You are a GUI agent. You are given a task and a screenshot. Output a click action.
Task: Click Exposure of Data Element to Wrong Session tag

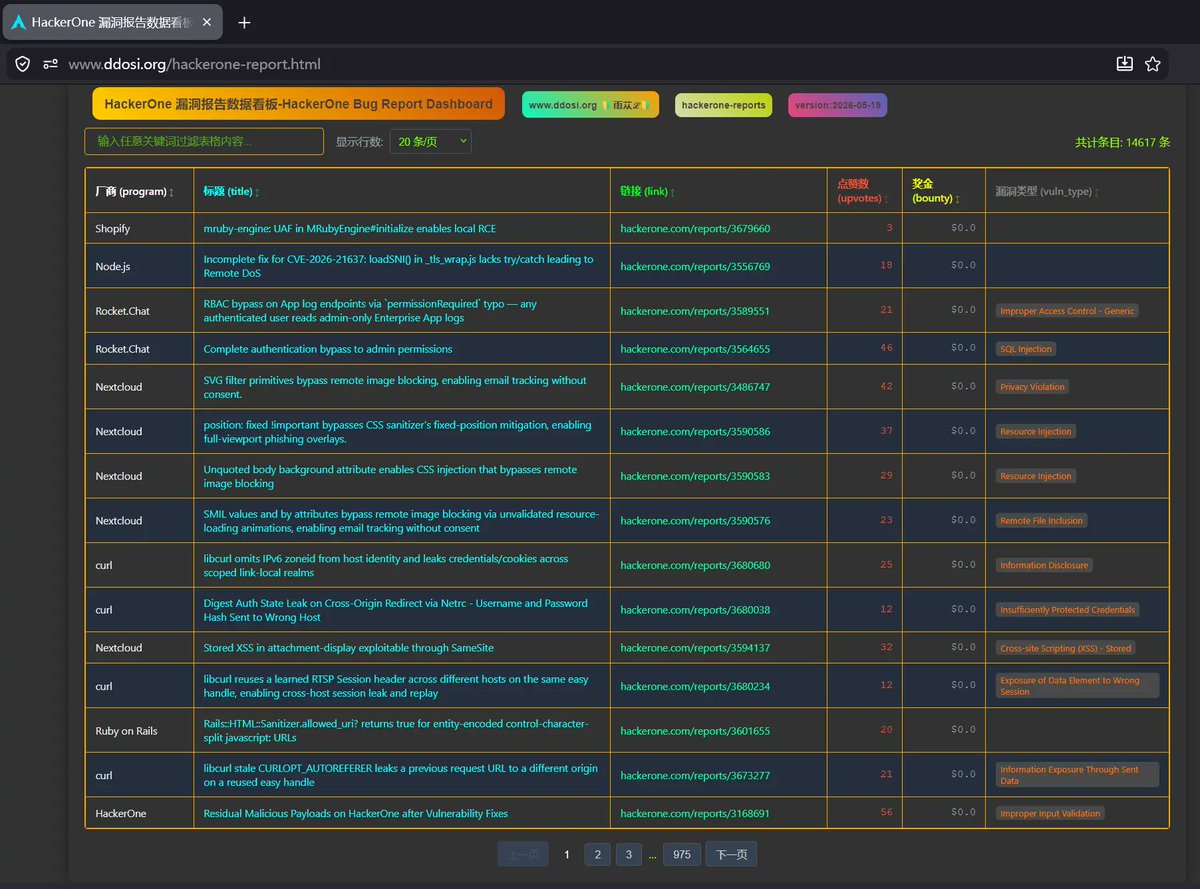(1077, 686)
